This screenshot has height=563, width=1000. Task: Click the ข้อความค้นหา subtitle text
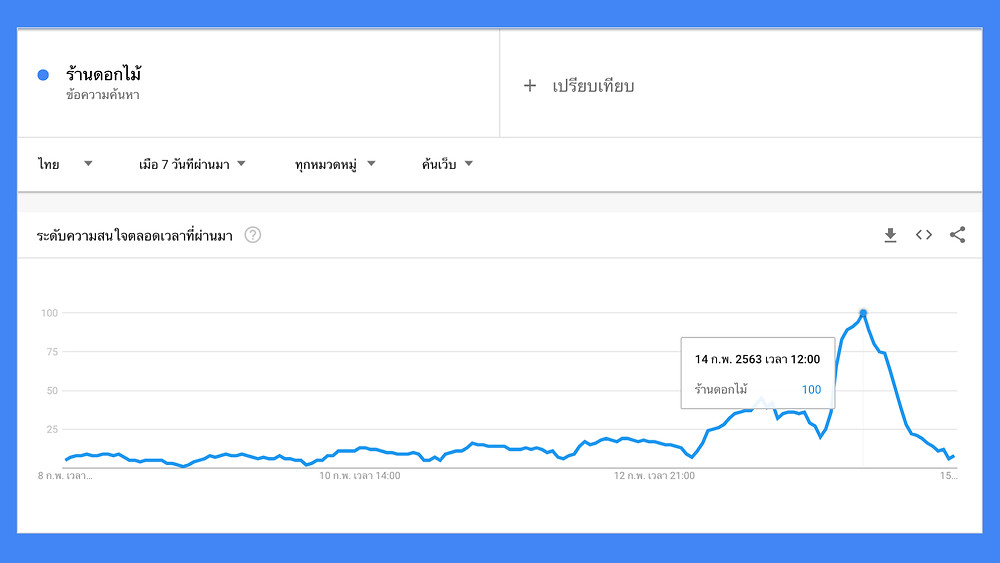point(103,95)
